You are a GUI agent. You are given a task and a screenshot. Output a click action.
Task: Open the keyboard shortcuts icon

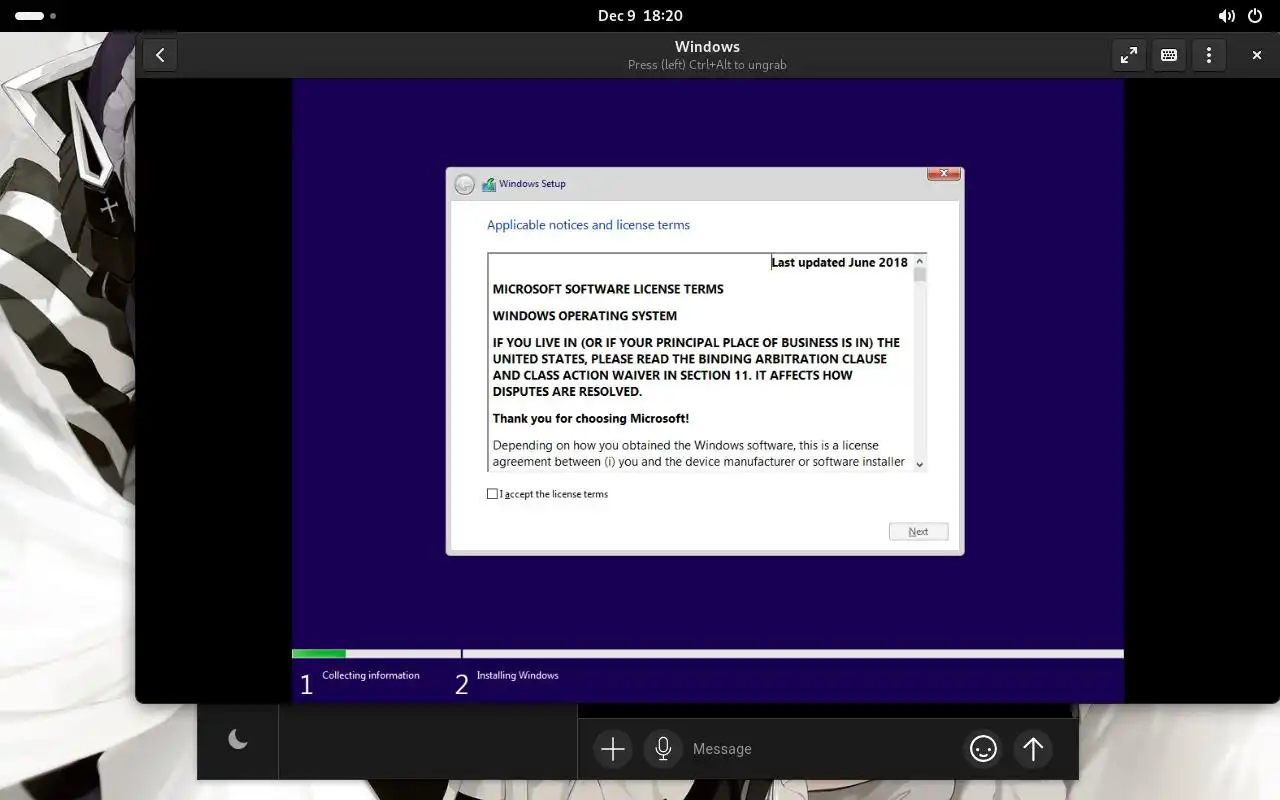[1169, 55]
